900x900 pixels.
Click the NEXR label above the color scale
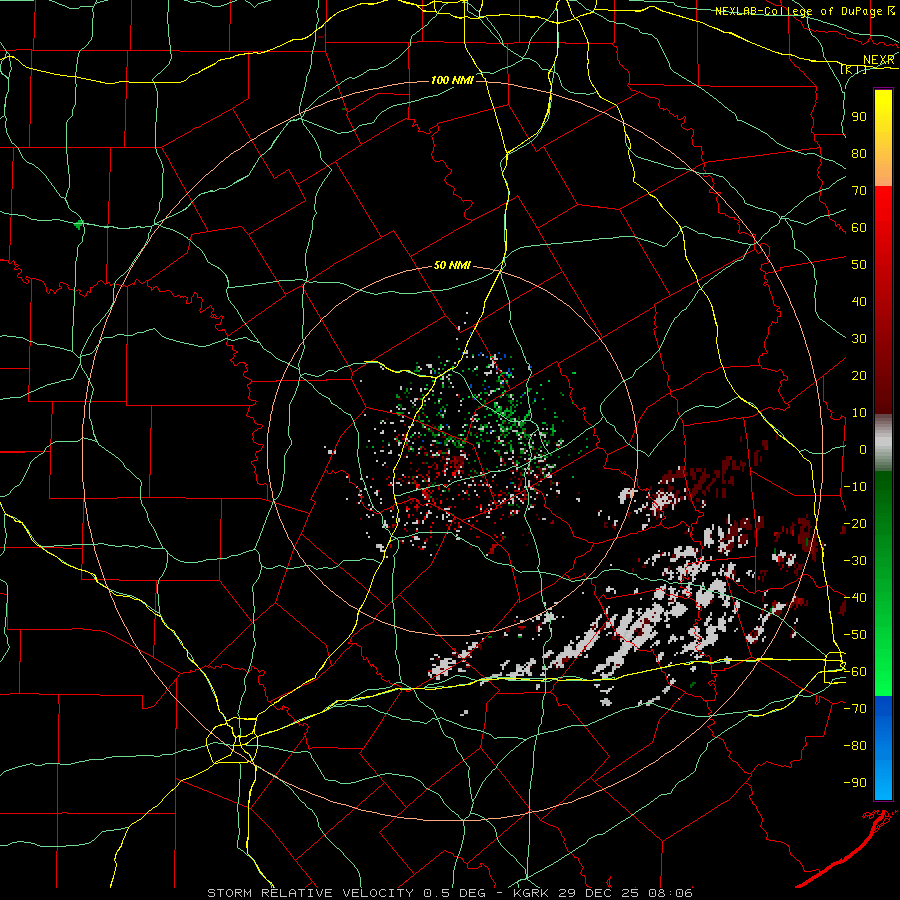(x=878, y=60)
